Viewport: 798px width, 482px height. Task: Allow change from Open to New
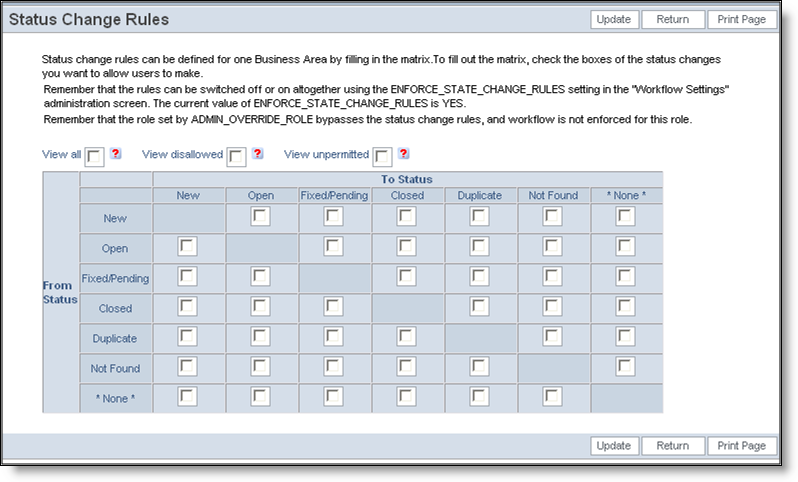(187, 246)
